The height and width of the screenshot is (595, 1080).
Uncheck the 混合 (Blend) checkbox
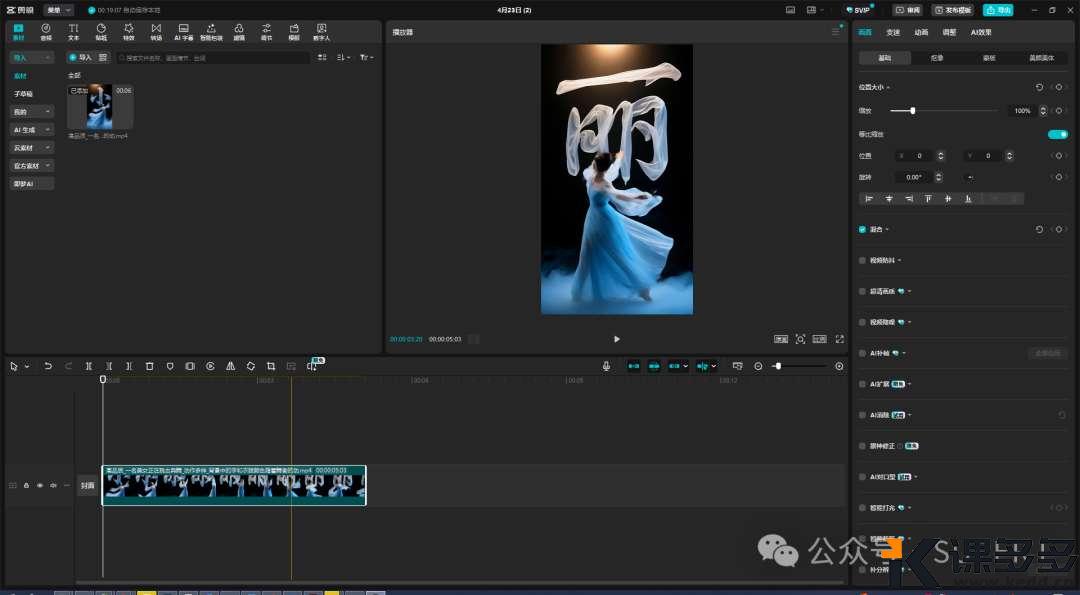pyautogui.click(x=863, y=229)
